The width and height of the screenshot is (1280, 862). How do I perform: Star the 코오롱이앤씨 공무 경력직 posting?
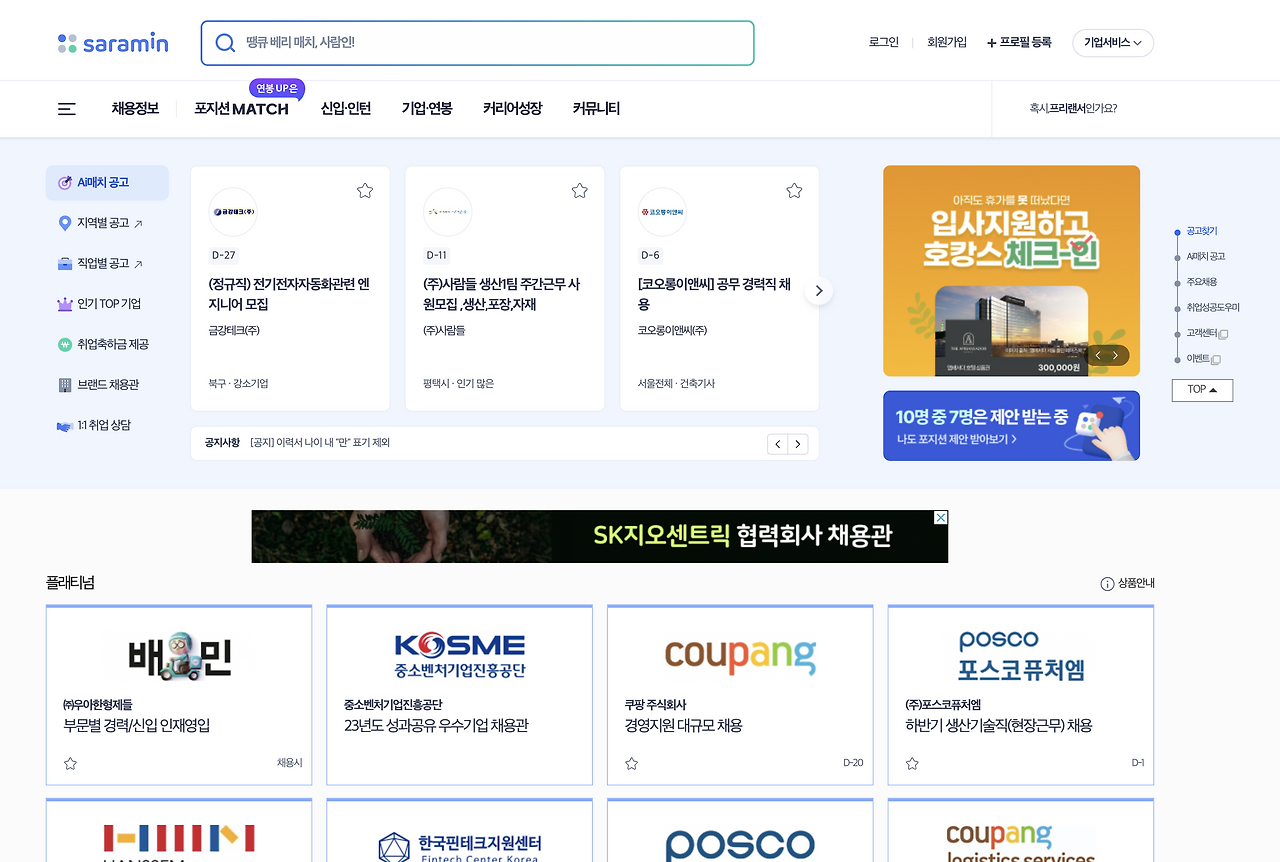[x=794, y=189]
